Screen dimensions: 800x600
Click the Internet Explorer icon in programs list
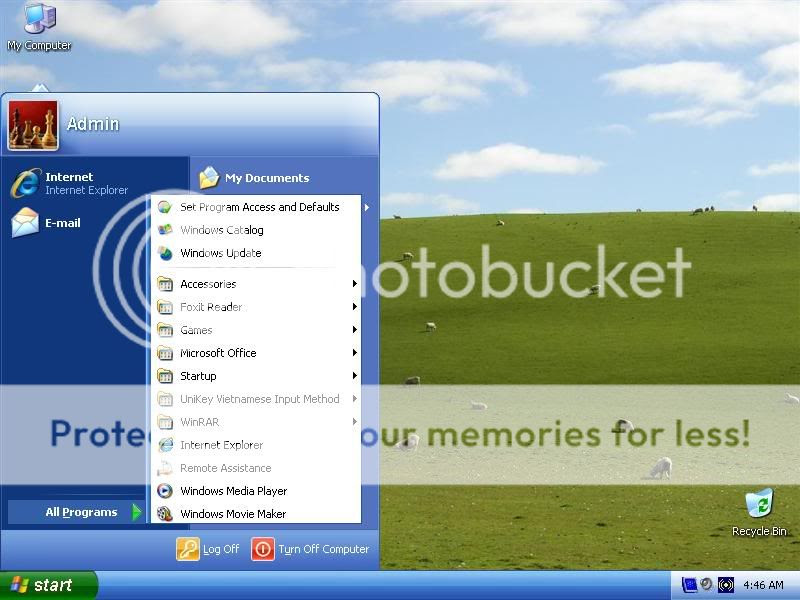tap(165, 445)
